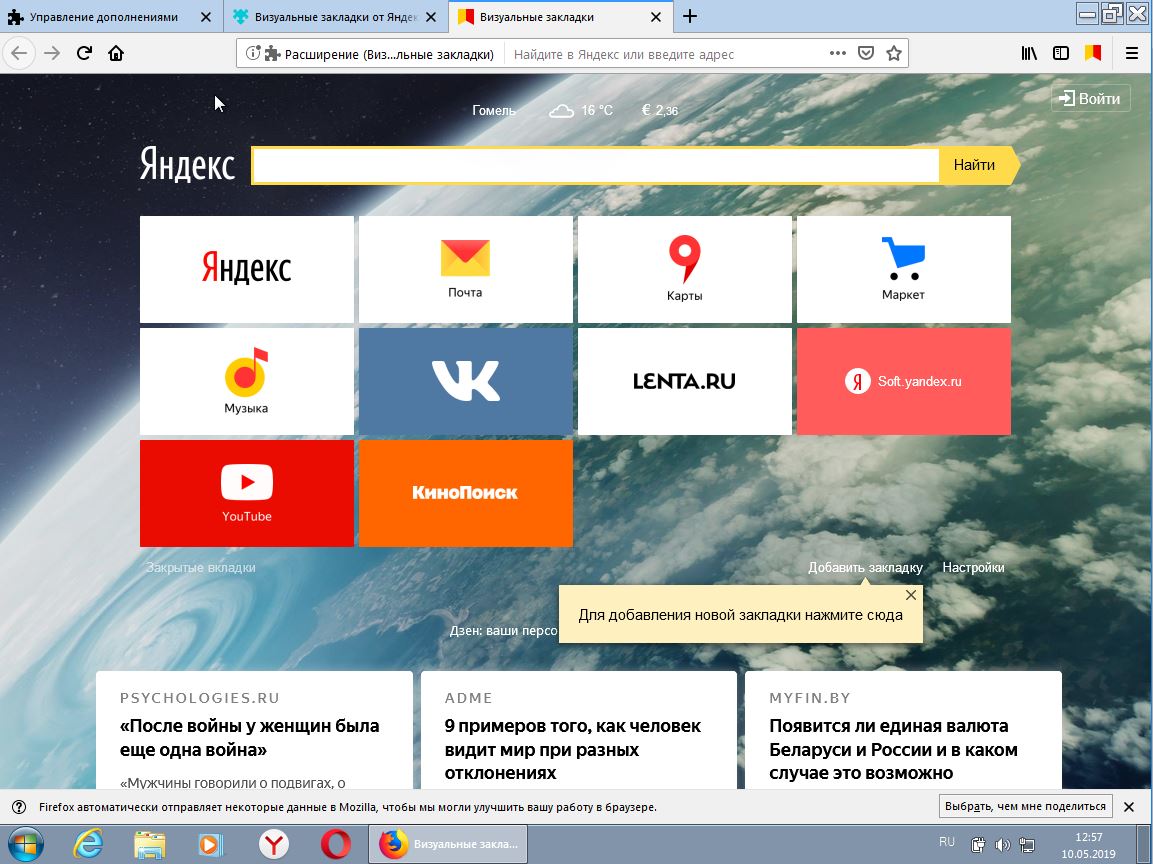The image size is (1153, 864).
Task: Click the notification bar question mark icon
Action: point(19,807)
